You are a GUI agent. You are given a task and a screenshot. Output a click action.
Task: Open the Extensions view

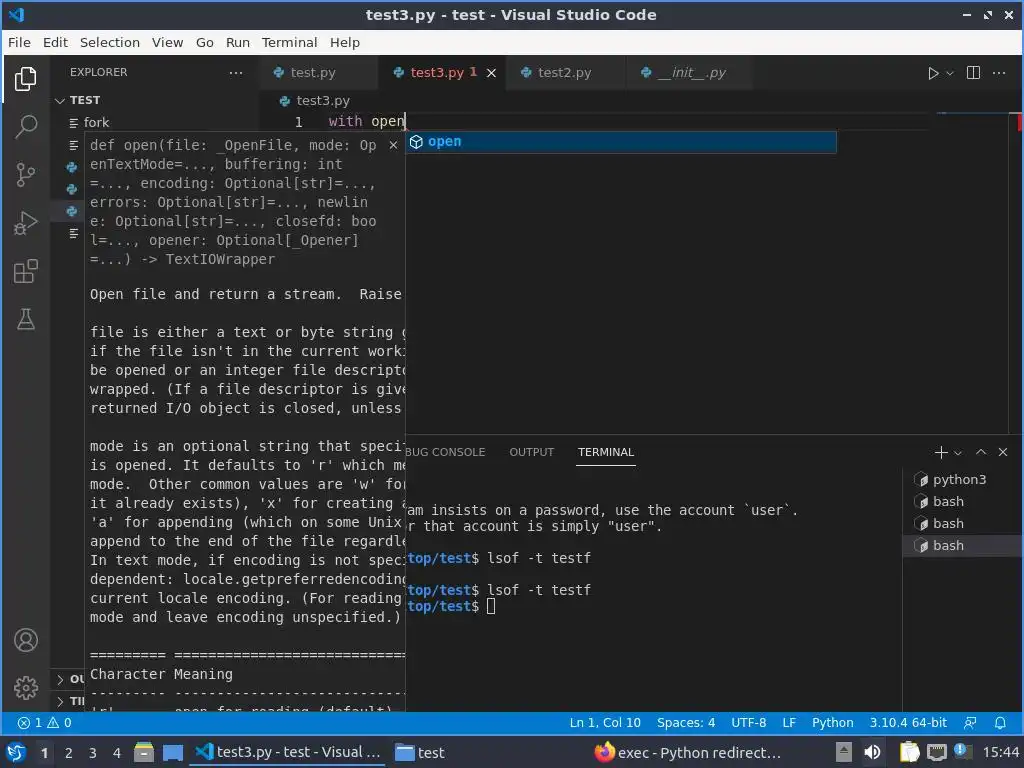click(x=25, y=271)
